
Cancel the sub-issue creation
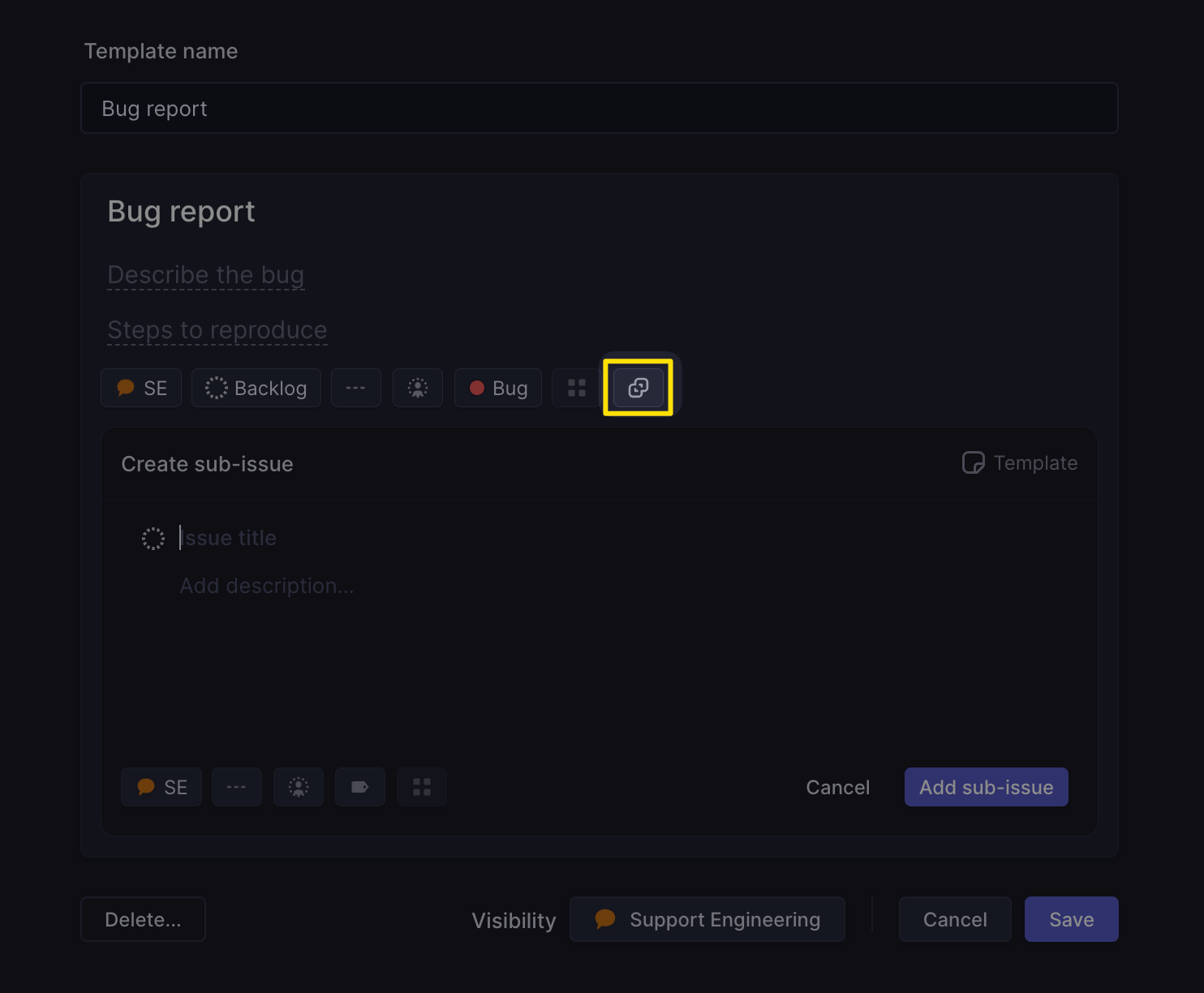(837, 787)
